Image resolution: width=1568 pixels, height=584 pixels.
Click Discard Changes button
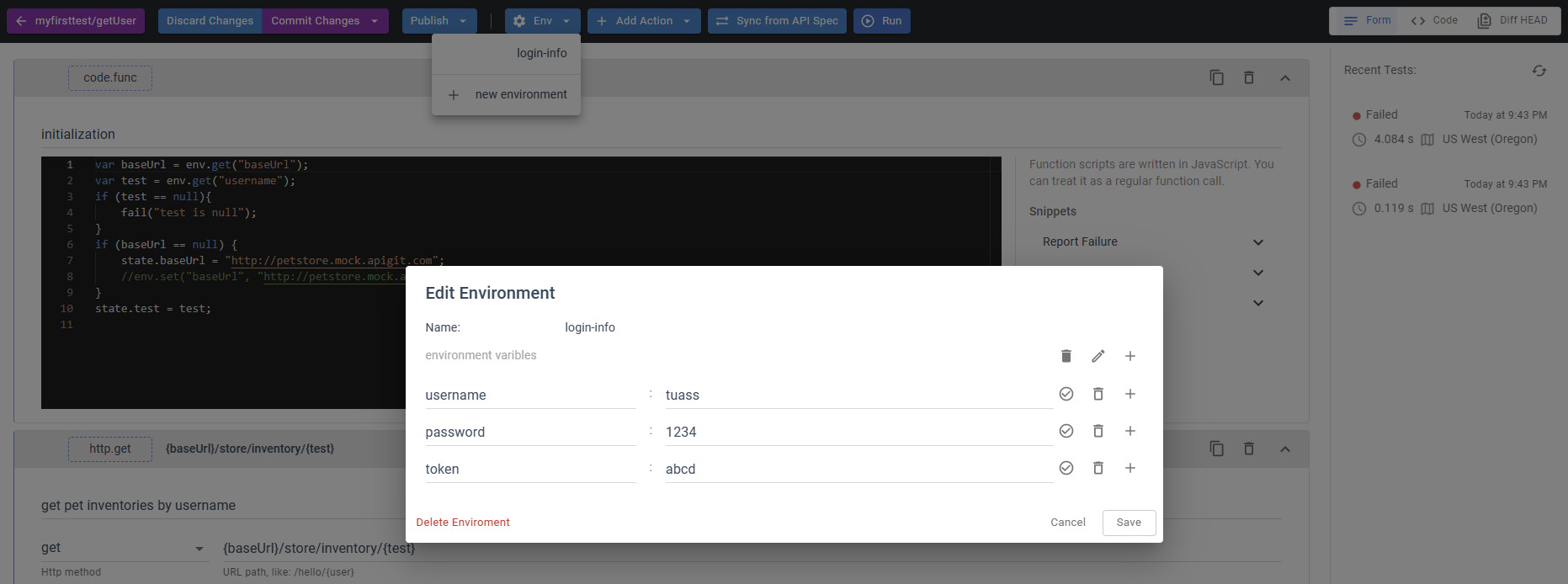point(210,21)
